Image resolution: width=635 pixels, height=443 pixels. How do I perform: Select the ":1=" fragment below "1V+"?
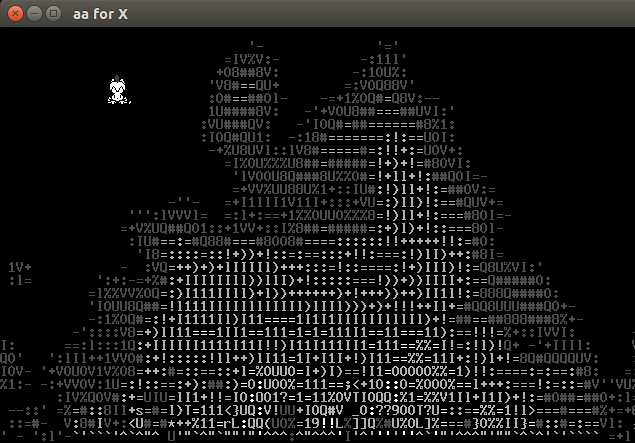(20, 280)
